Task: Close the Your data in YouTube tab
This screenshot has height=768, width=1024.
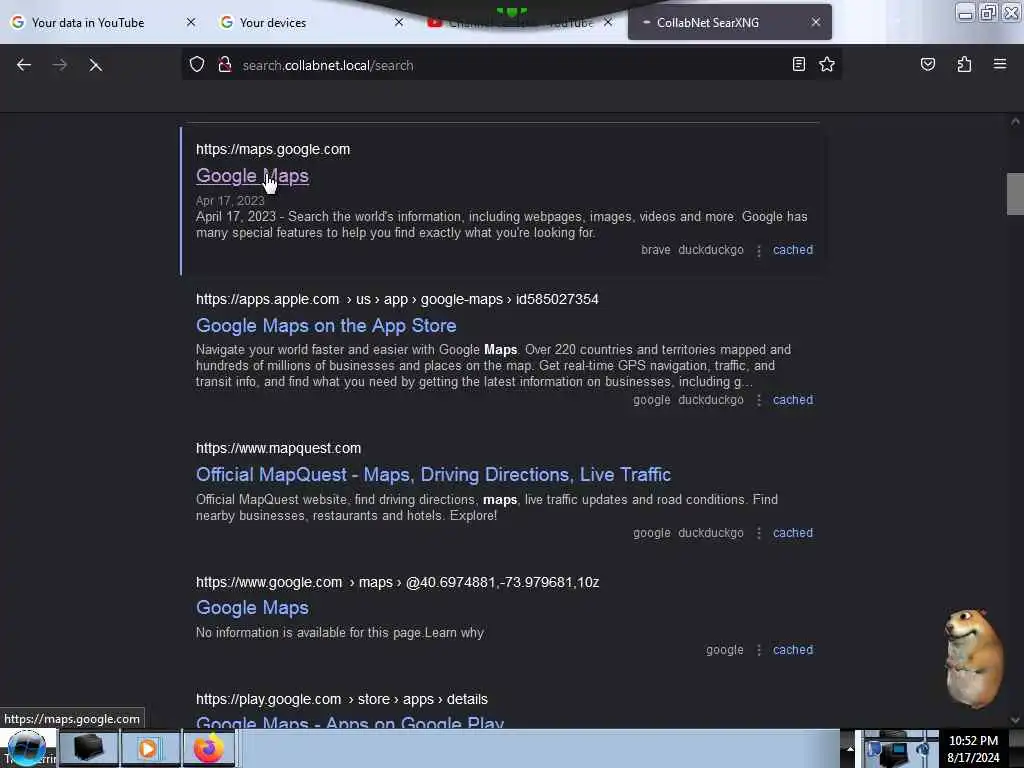Action: (x=191, y=22)
